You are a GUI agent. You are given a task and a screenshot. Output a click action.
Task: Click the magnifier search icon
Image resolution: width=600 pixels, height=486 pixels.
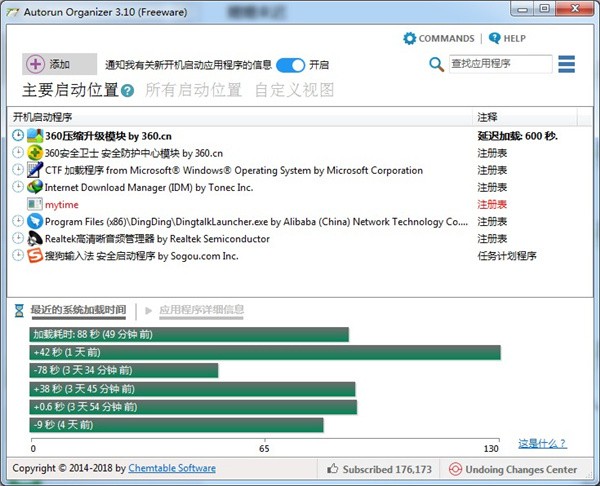[x=436, y=64]
